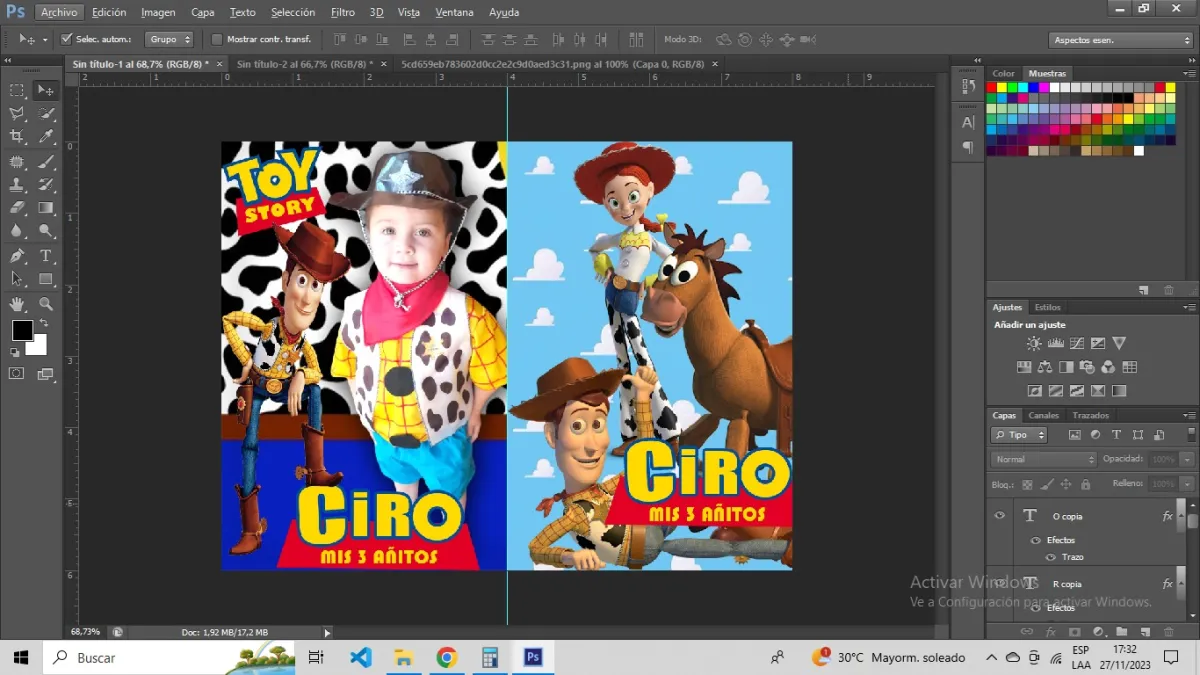Select the Rectangular Marquee tool
Viewport: 1200px width, 675px height.
(x=17, y=90)
